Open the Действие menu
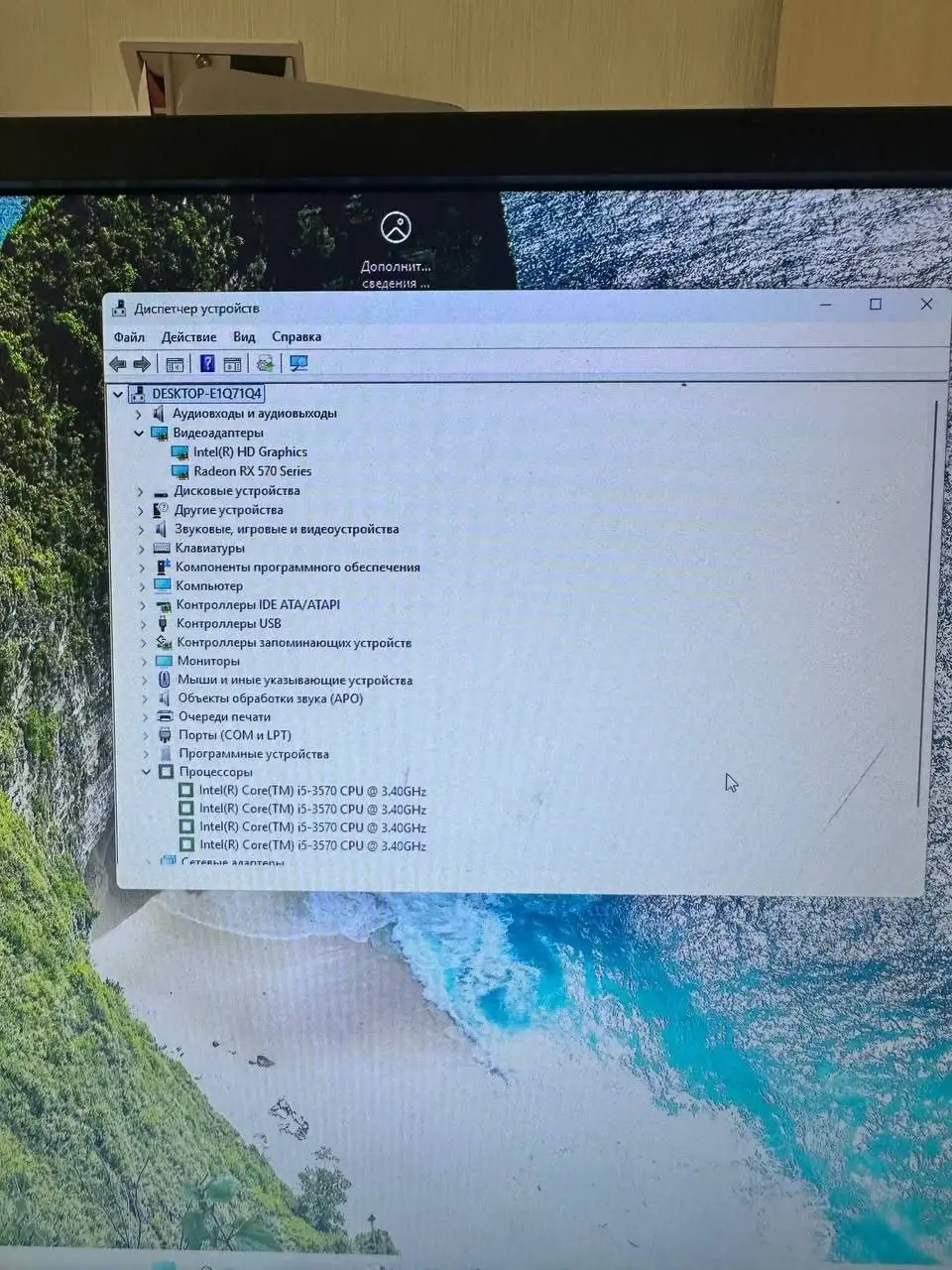 [188, 337]
